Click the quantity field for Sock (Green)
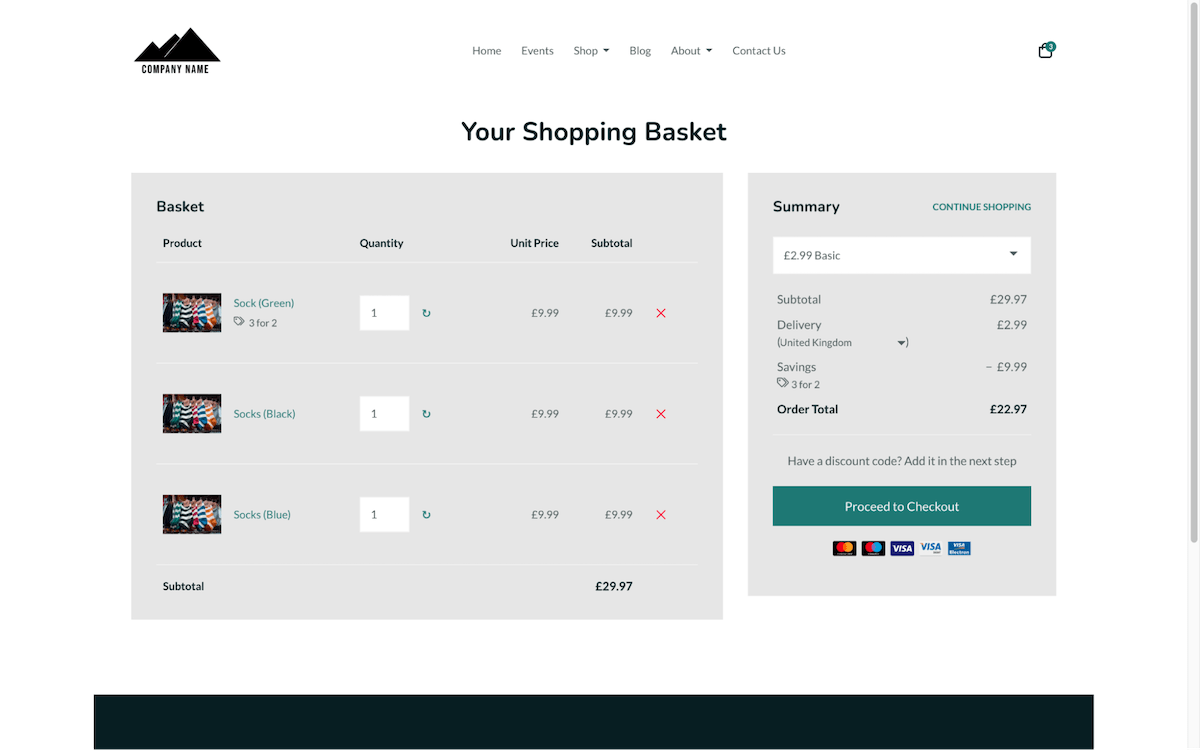The width and height of the screenshot is (1200, 750). [384, 313]
